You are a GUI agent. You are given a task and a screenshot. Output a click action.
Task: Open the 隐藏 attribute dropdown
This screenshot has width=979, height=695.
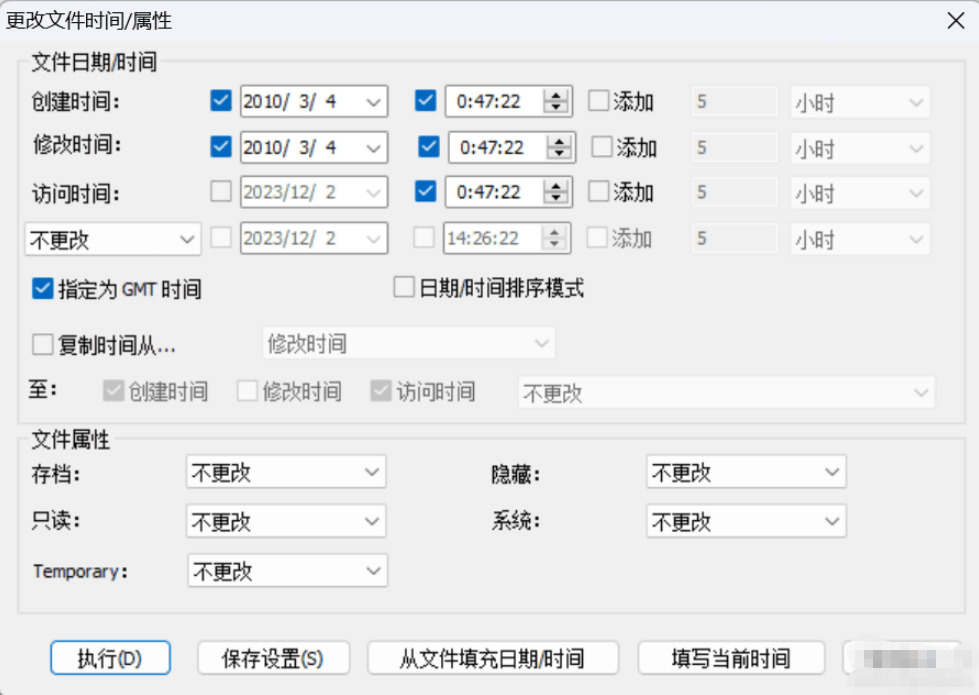[x=746, y=472]
